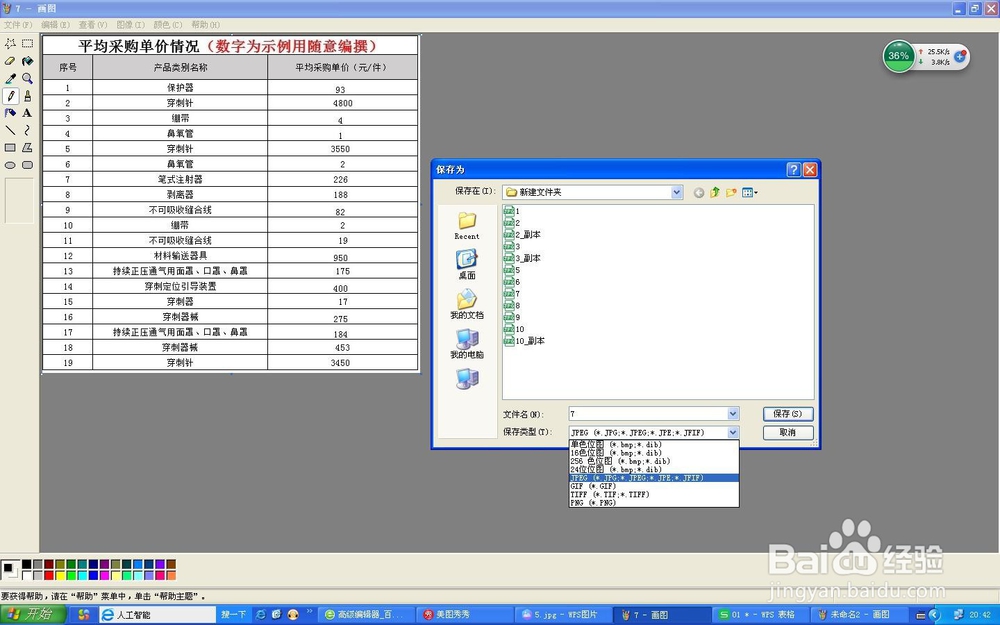Select the text tool A
Screen dimensions: 1000x625
[27, 113]
